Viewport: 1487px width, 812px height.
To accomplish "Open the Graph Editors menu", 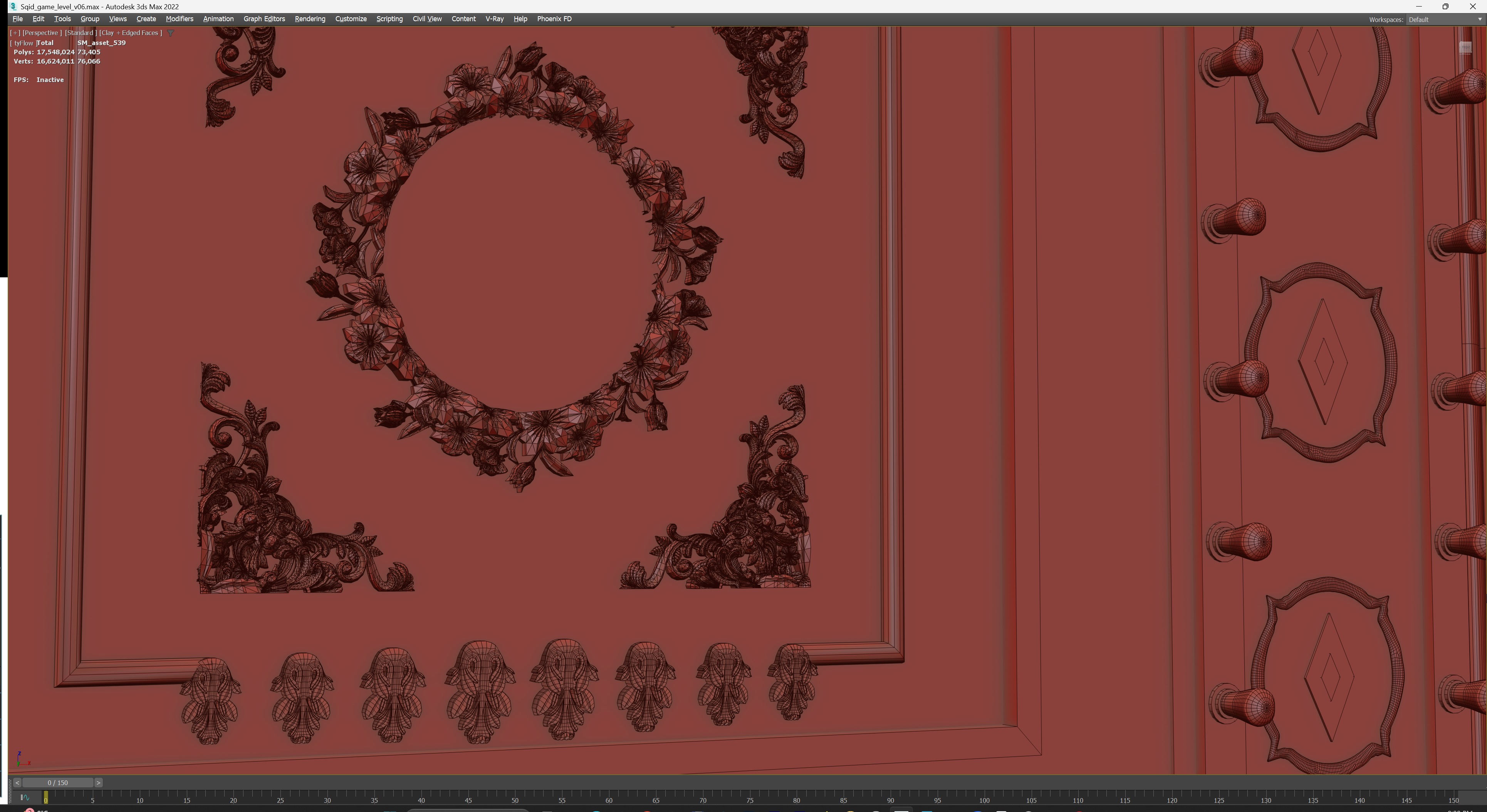I will 264,19.
